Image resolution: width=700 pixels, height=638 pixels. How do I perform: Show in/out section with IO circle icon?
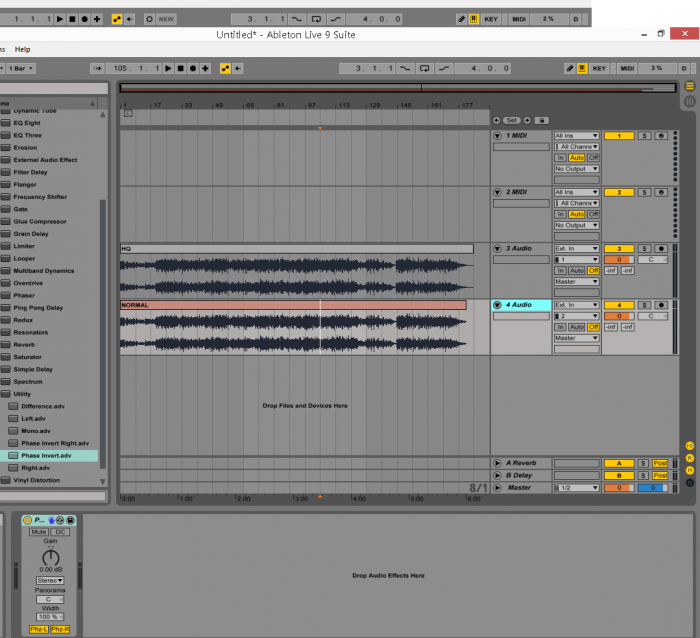[690, 446]
